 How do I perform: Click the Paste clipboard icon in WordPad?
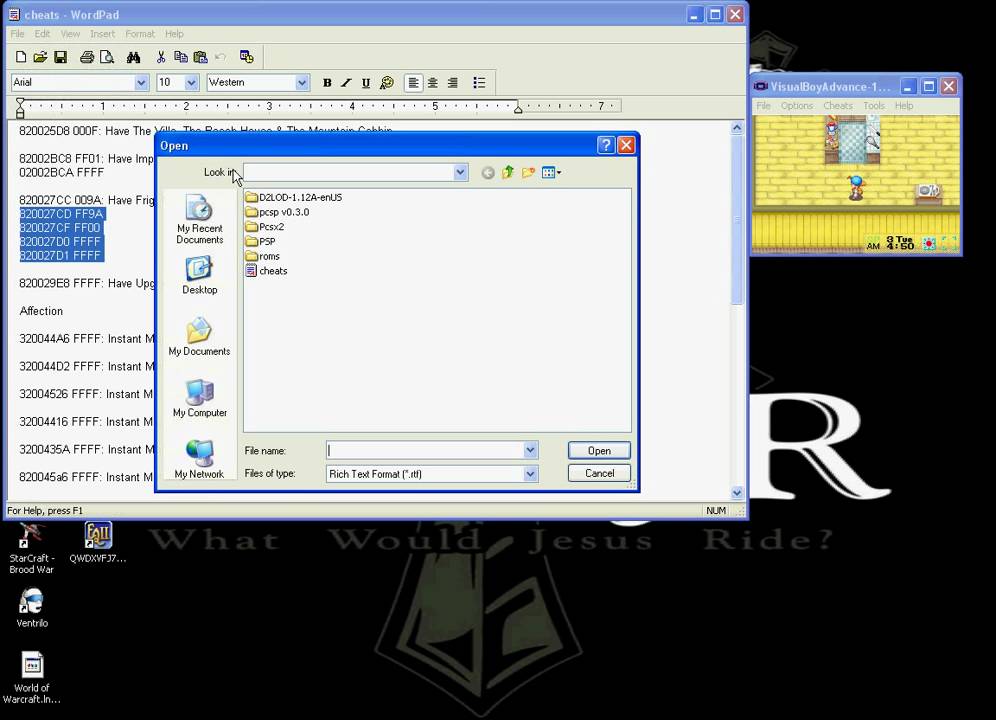(200, 57)
